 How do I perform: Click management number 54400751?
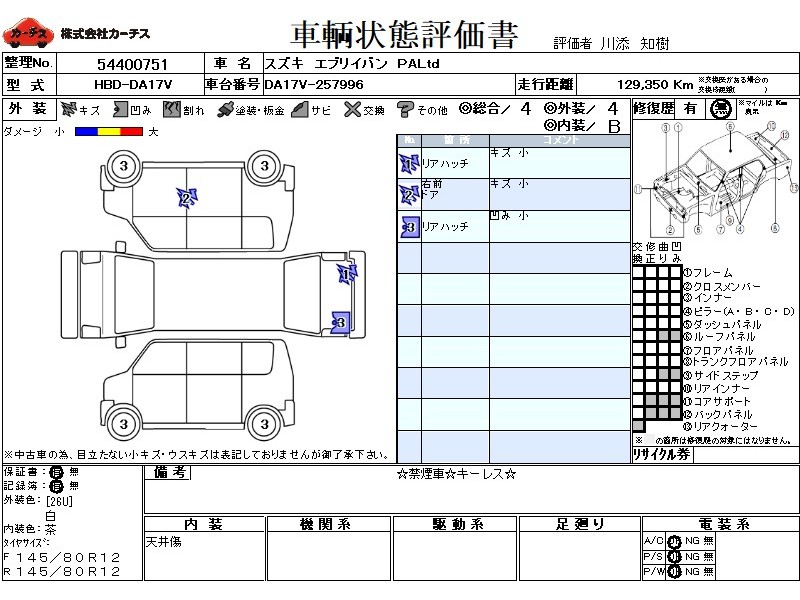[x=132, y=64]
